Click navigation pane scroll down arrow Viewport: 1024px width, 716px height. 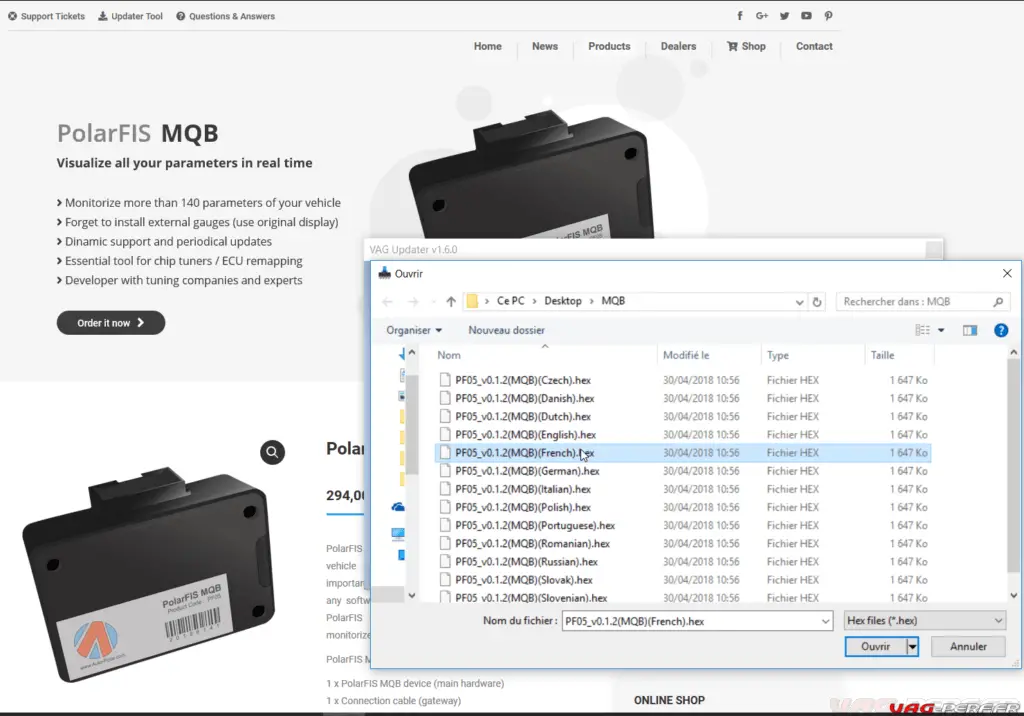(411, 595)
